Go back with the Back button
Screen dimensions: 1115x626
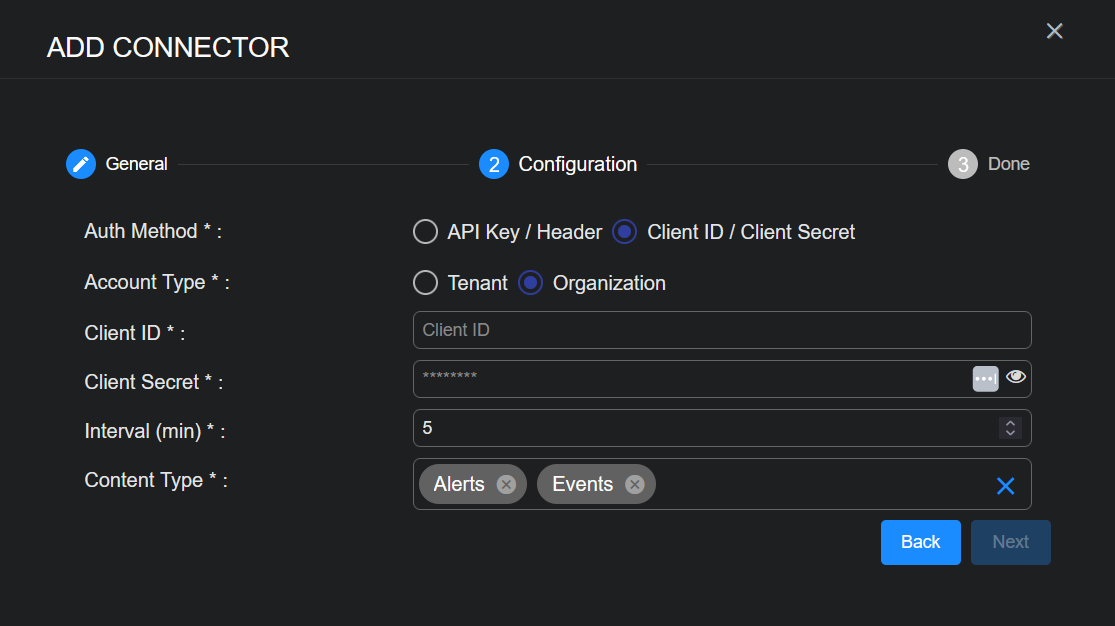click(920, 542)
